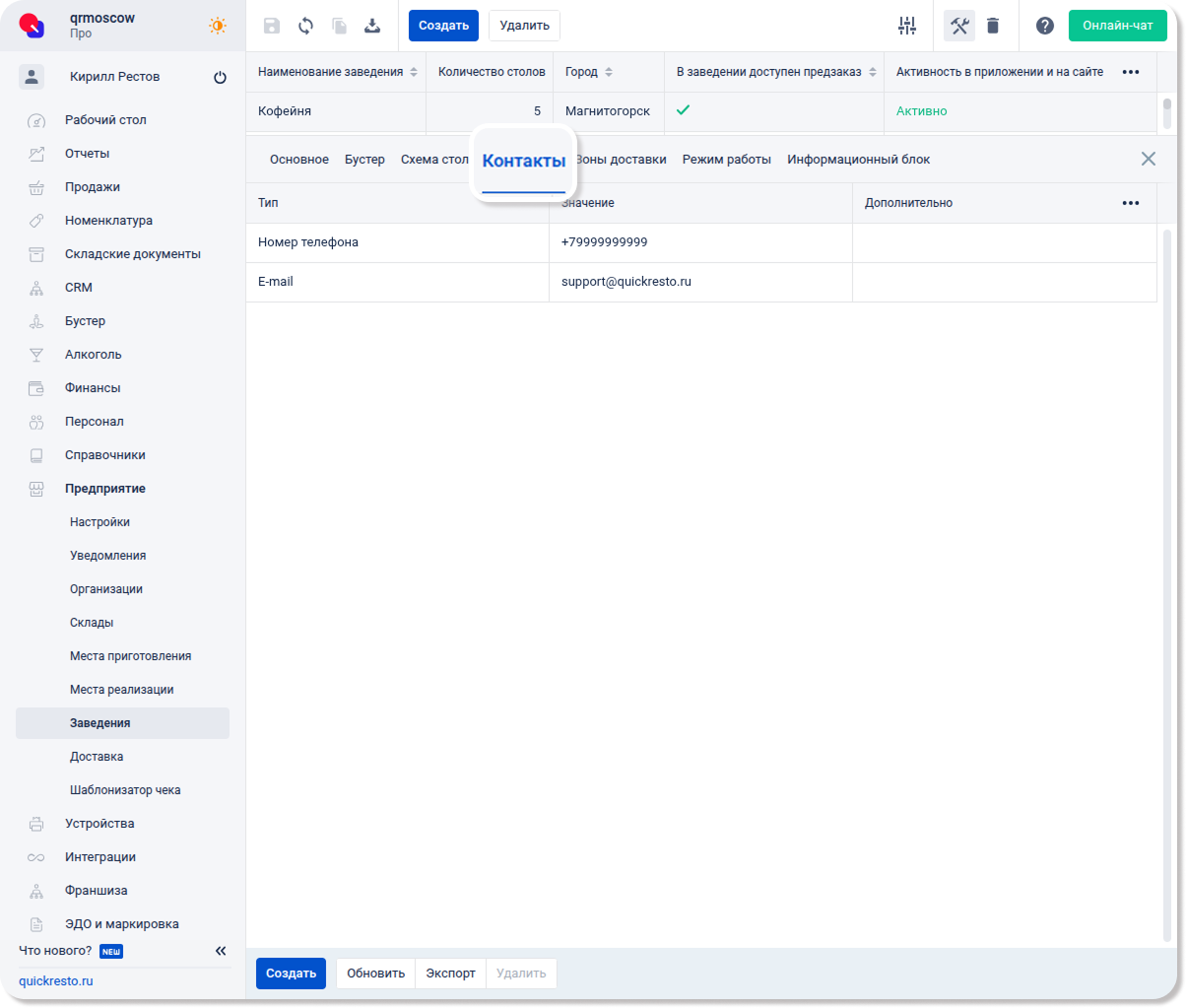Viewport: 1186px width, 1008px height.
Task: Sort by Наименование заведения column arrows
Action: pos(414,73)
